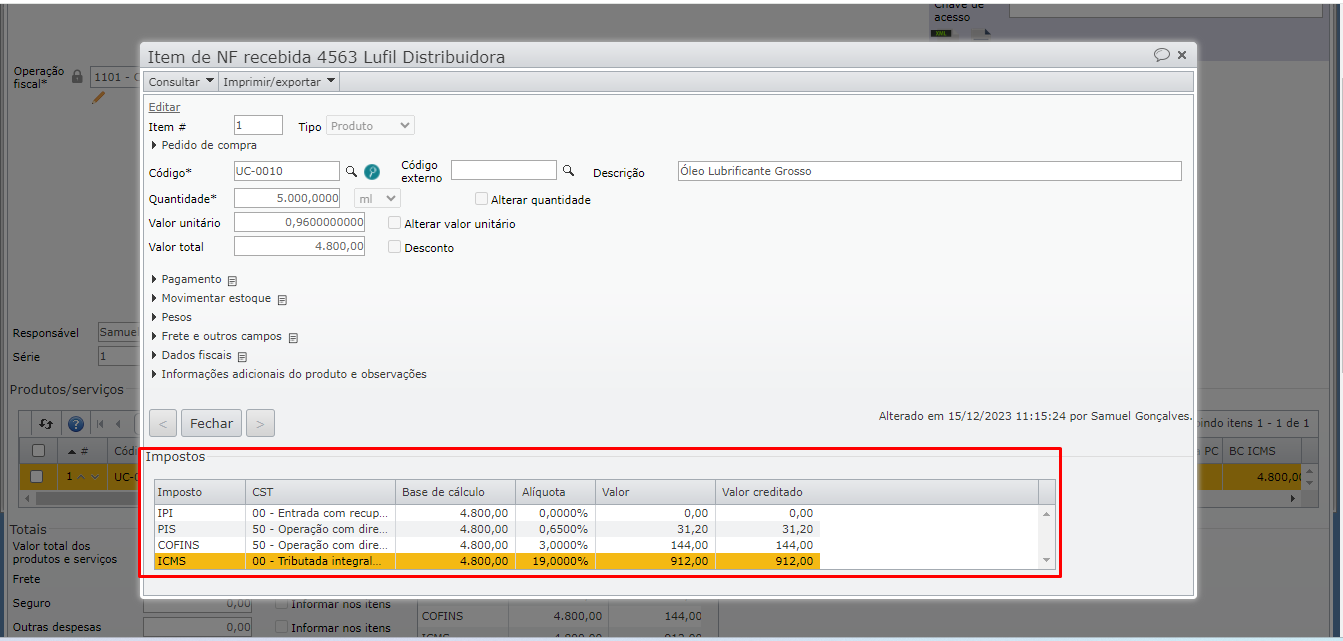This screenshot has width=1343, height=641.
Task: Click the Valor total field 4.800,00
Action: (299, 246)
